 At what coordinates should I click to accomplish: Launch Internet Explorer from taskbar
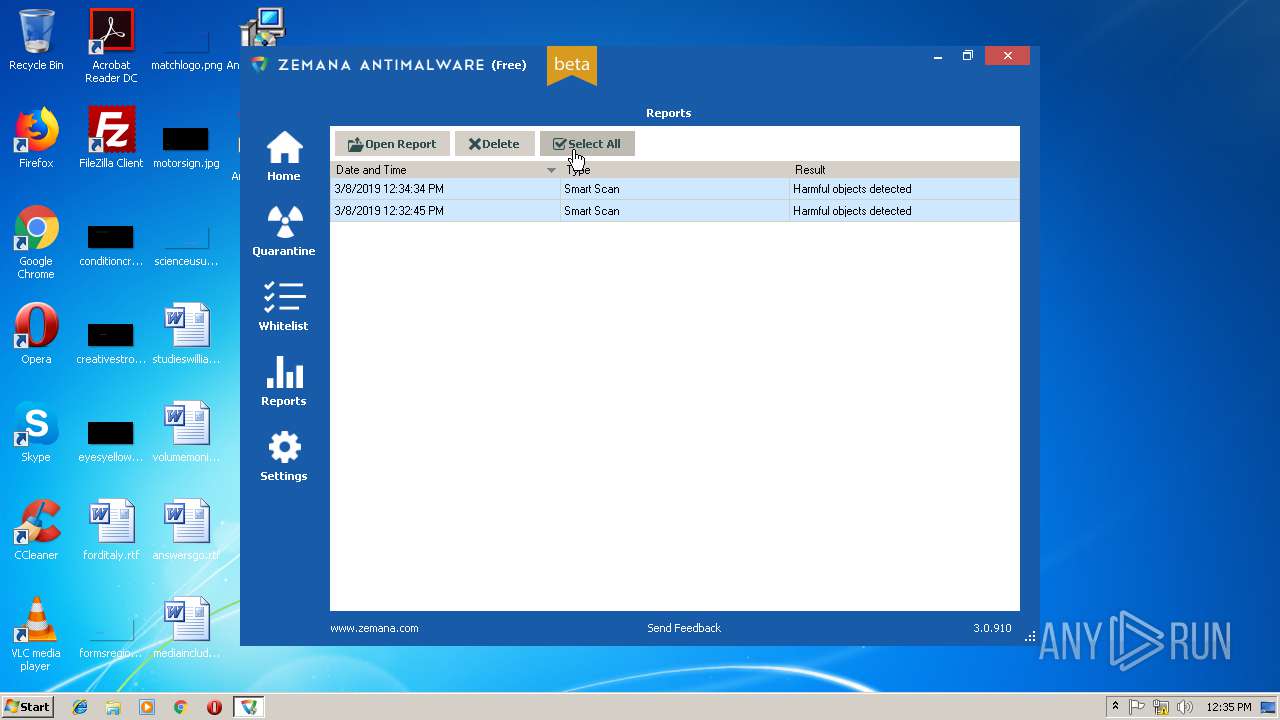(x=80, y=707)
